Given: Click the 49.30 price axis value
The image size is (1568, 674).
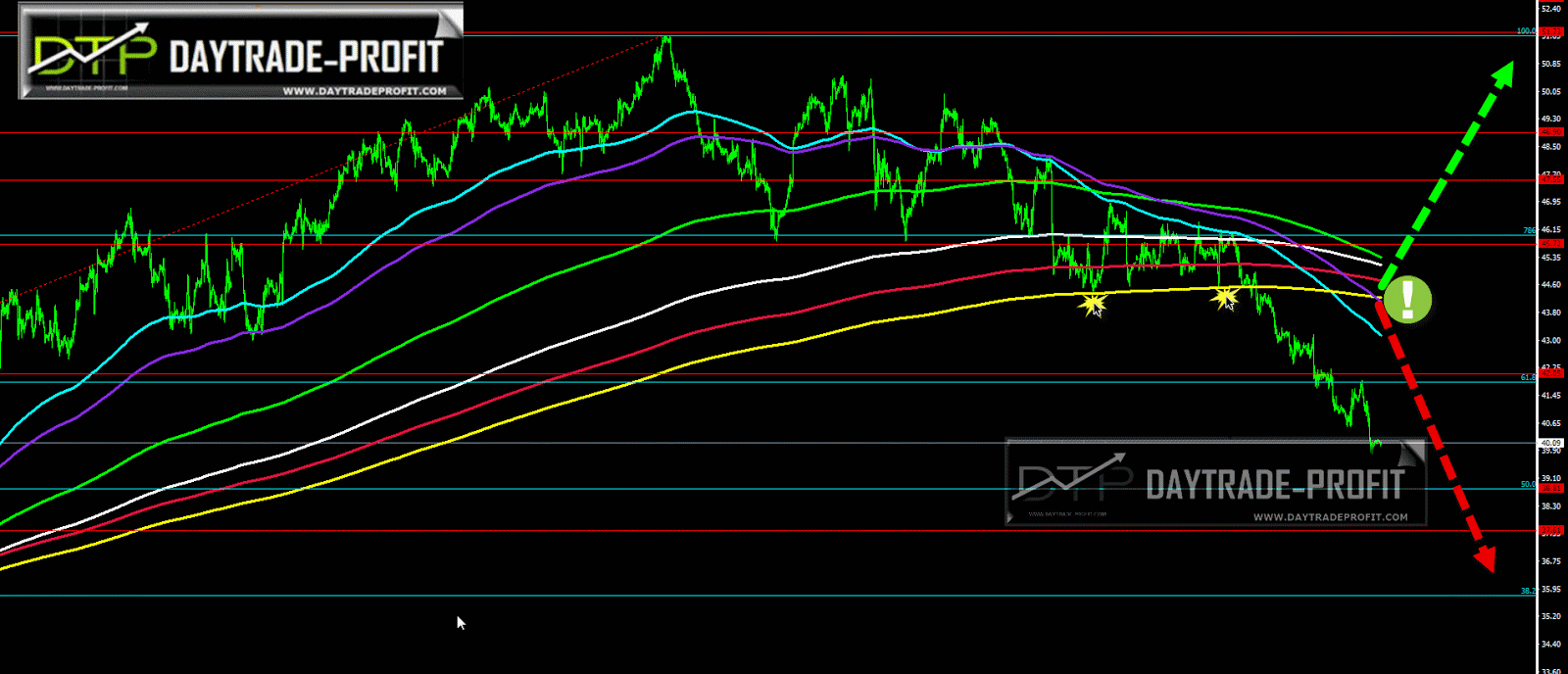Looking at the screenshot, I should pos(1551,119).
